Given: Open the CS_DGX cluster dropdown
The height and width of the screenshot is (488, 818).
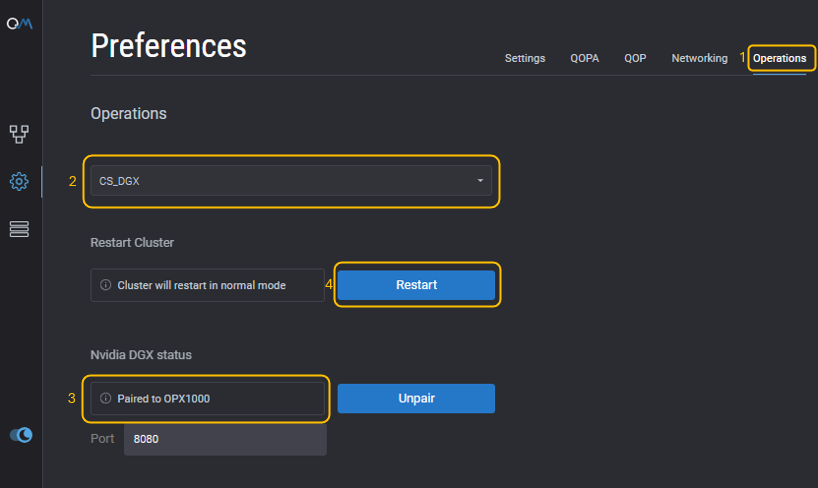Looking at the screenshot, I should tap(290, 181).
